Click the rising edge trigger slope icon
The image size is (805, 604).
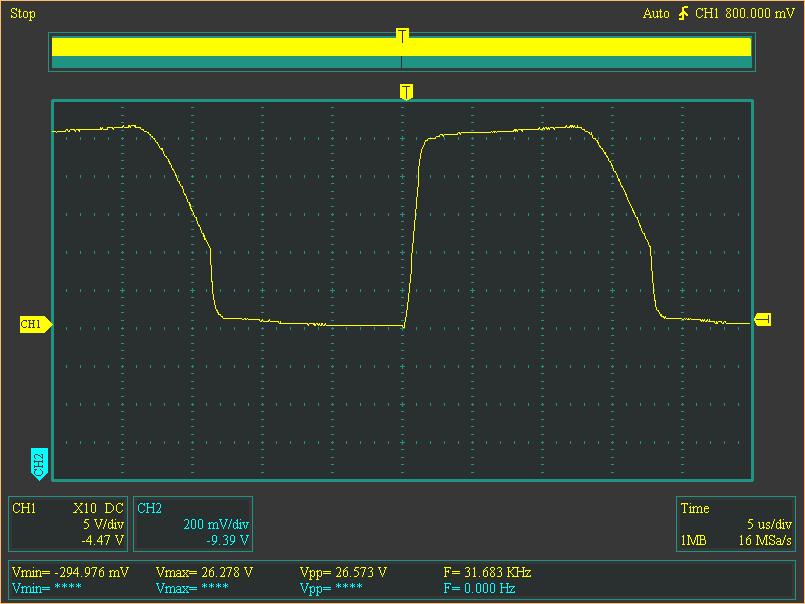684,14
